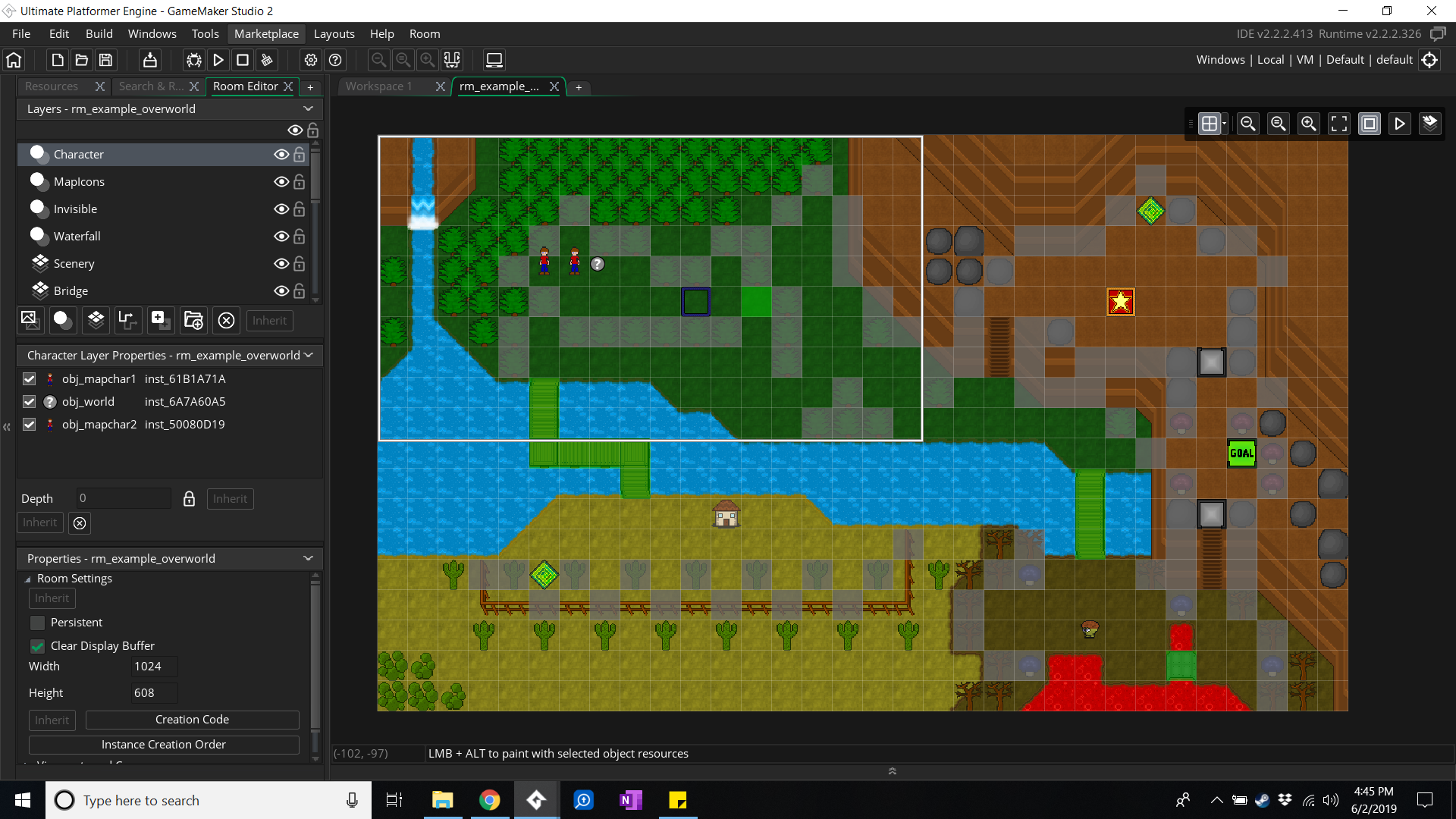The width and height of the screenshot is (1456, 819).
Task: Save the project with the floppy disk icon
Action: 106,60
